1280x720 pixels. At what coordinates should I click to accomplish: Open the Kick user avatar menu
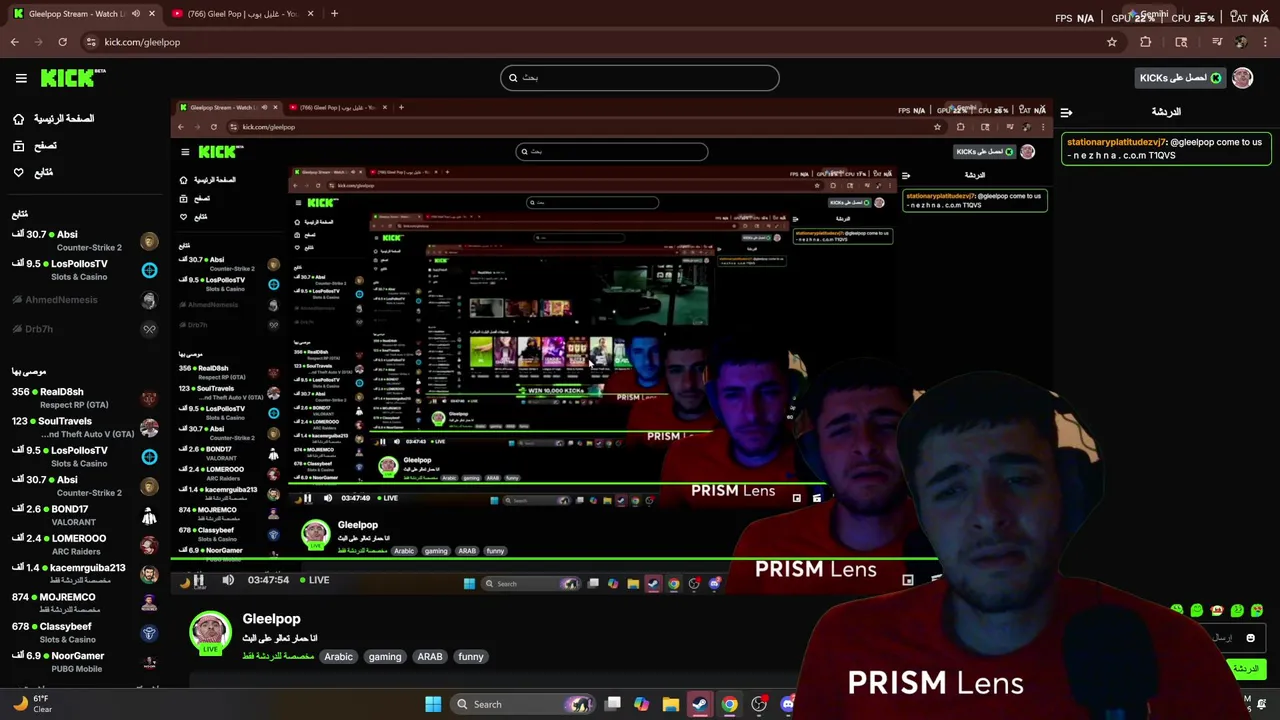[1242, 78]
